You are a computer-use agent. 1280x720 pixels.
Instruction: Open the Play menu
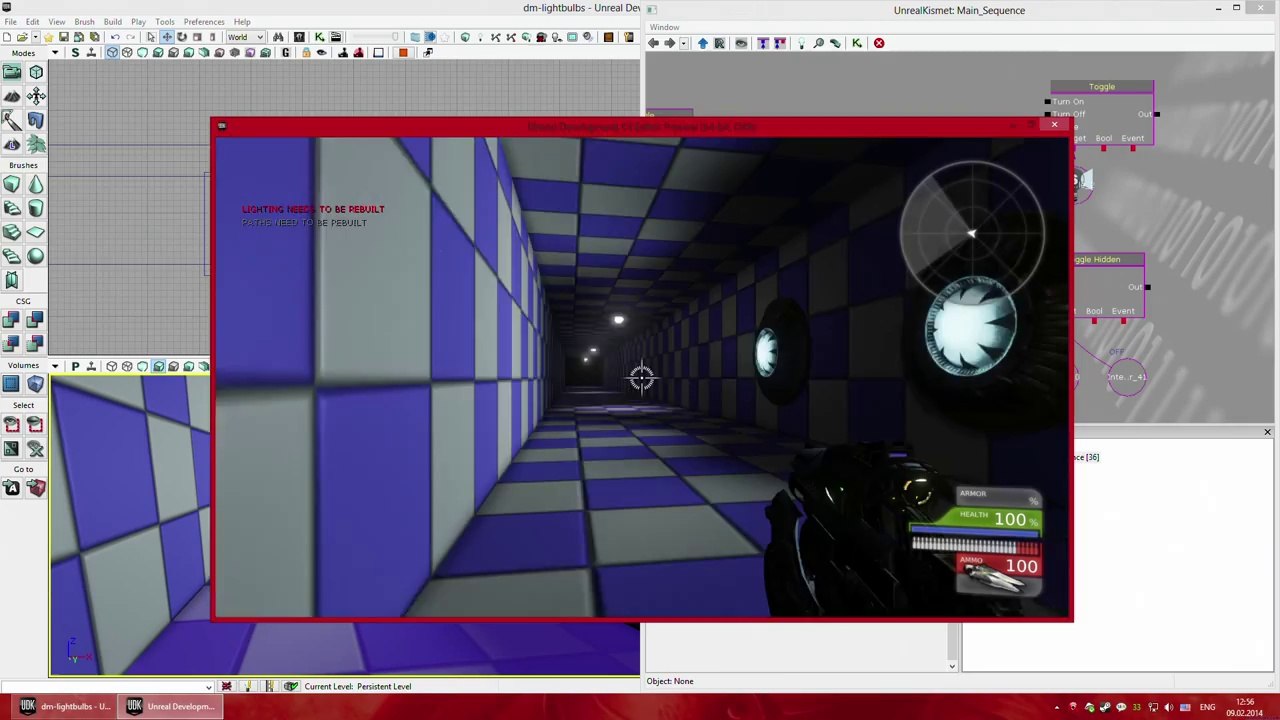[138, 21]
